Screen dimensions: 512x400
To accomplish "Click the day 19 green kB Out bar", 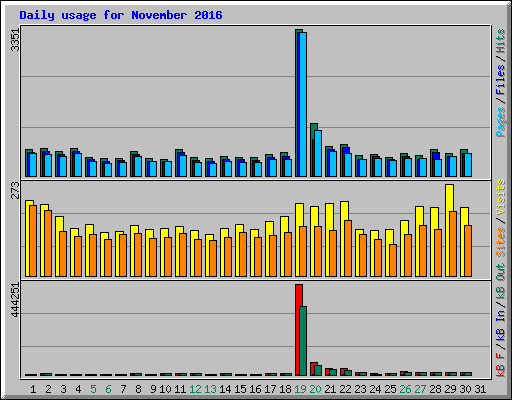I will 303,341.
